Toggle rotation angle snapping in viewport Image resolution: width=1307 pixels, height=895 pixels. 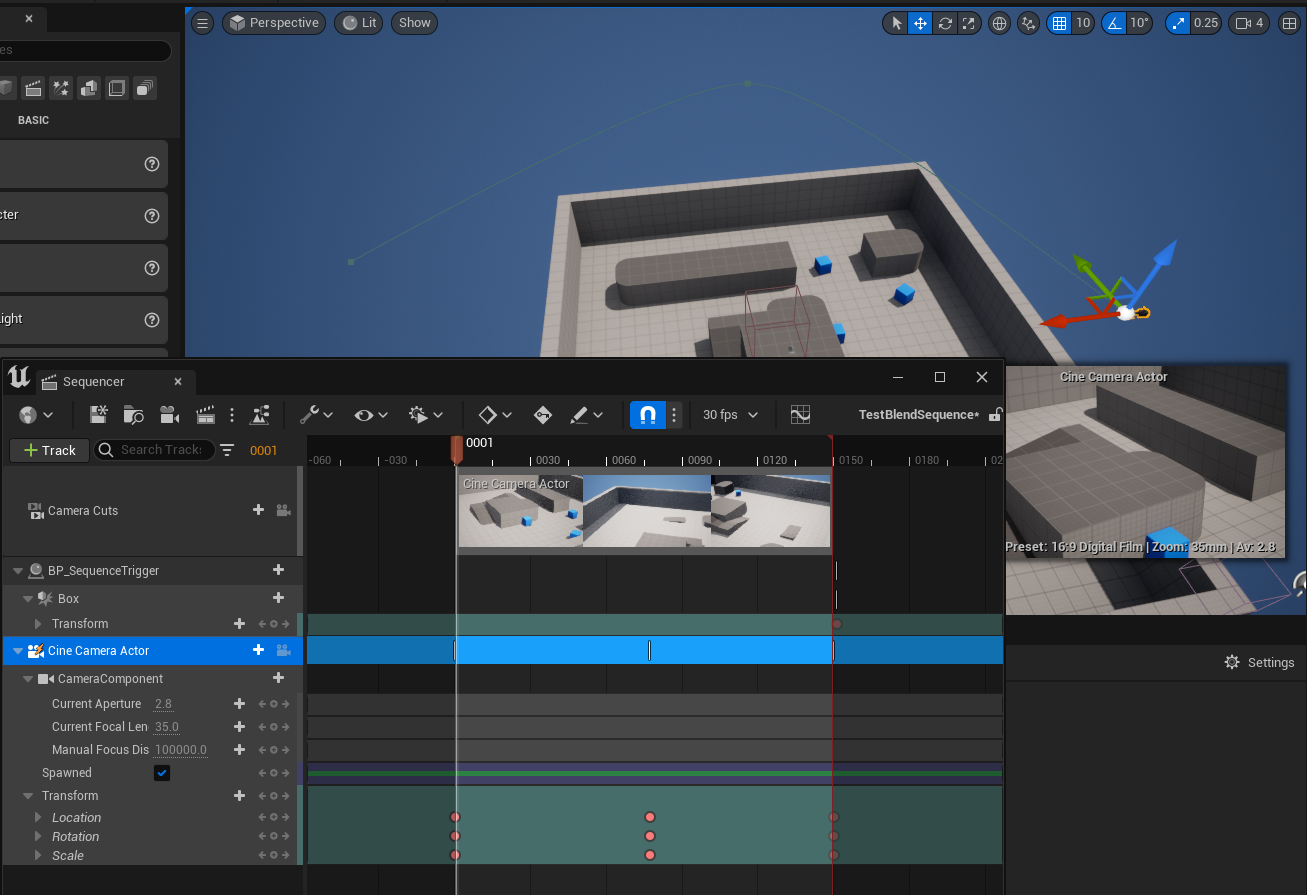coord(1115,23)
